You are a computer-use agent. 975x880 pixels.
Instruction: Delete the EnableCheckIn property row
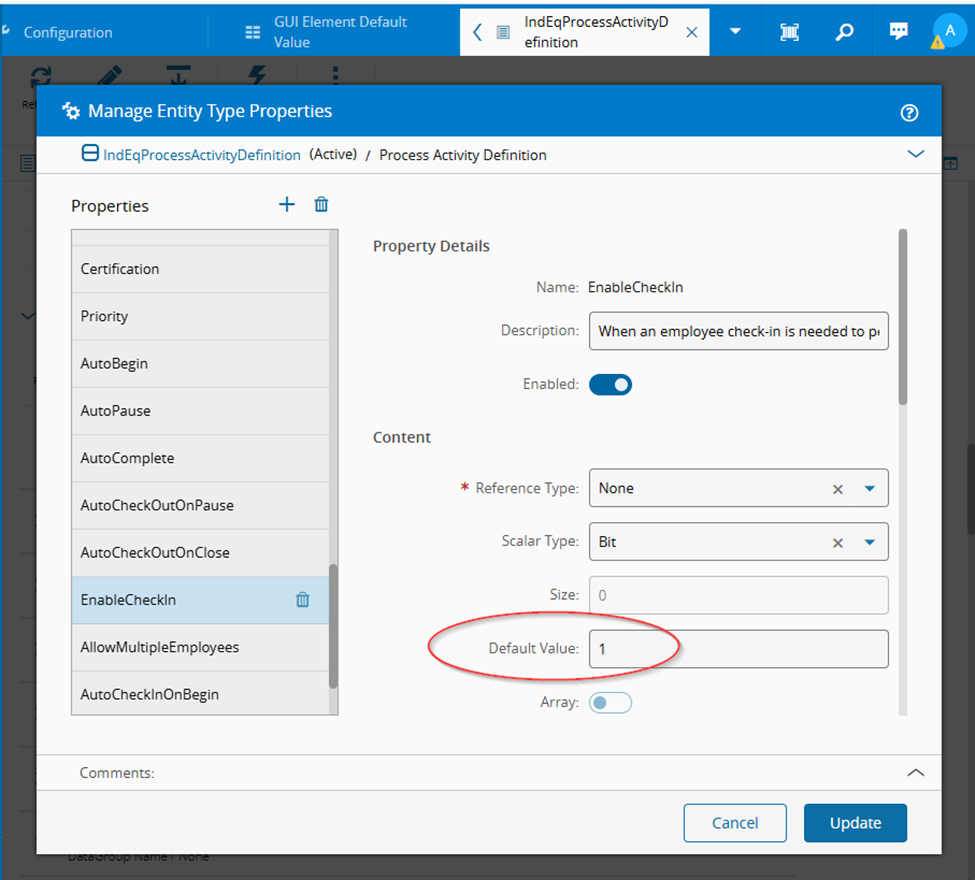(302, 600)
